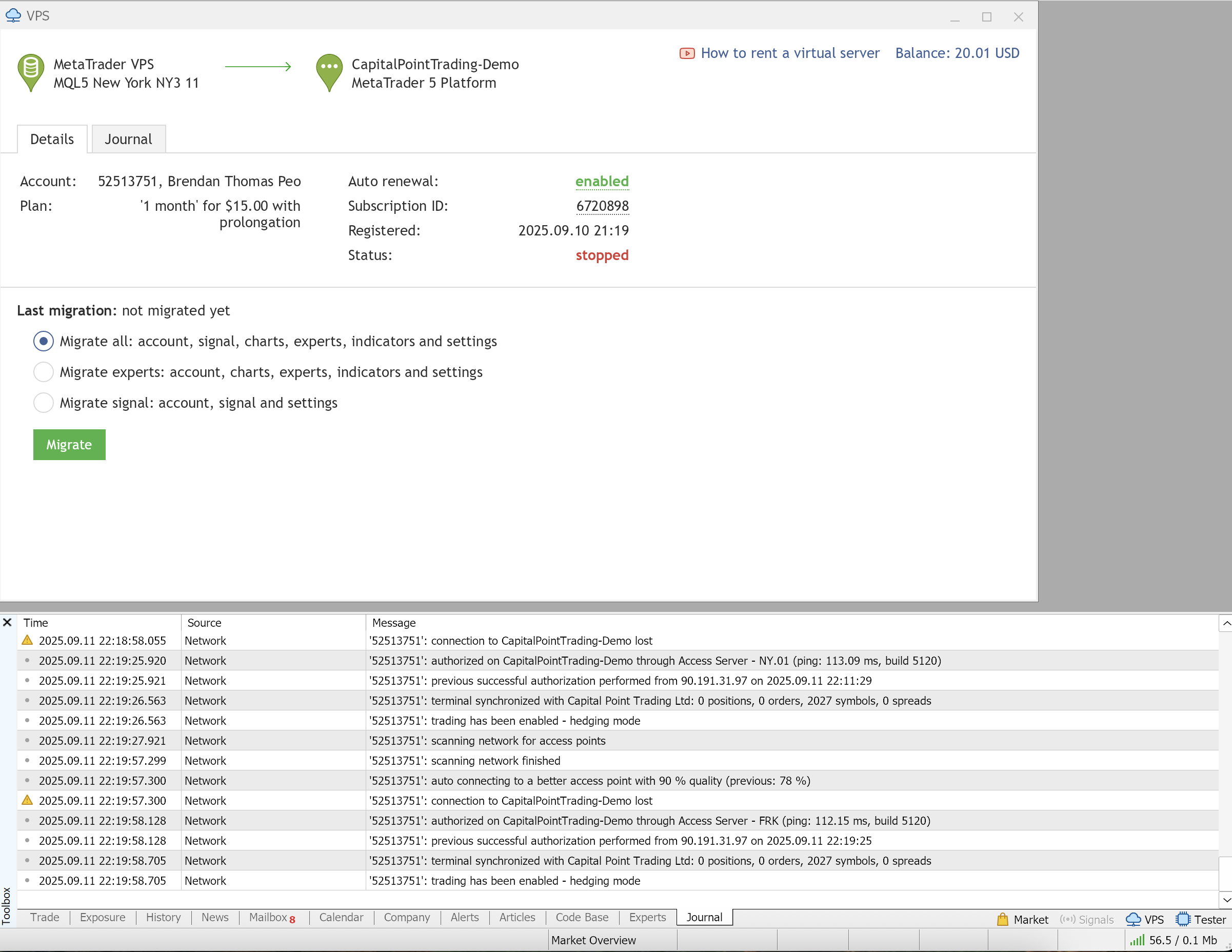
Task: Click Registered date 2025.09.10 21:19
Action: tap(573, 231)
